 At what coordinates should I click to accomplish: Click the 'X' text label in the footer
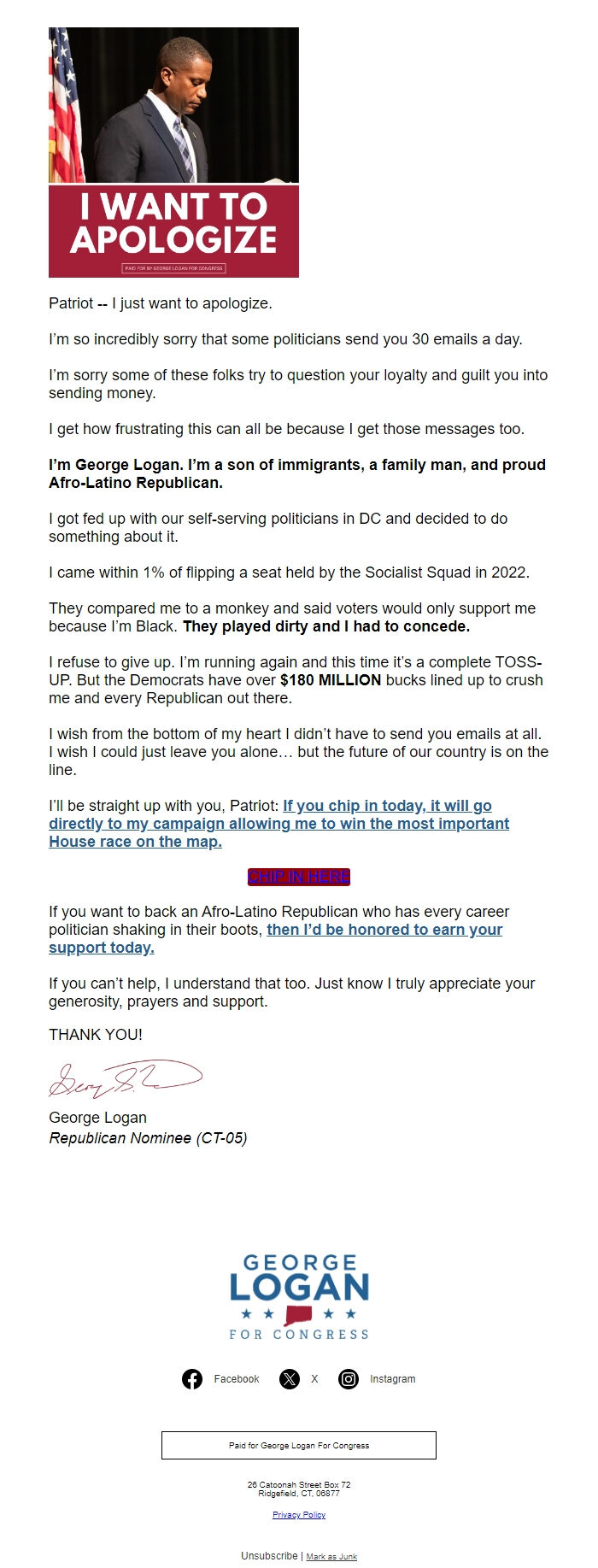pyautogui.click(x=314, y=1378)
